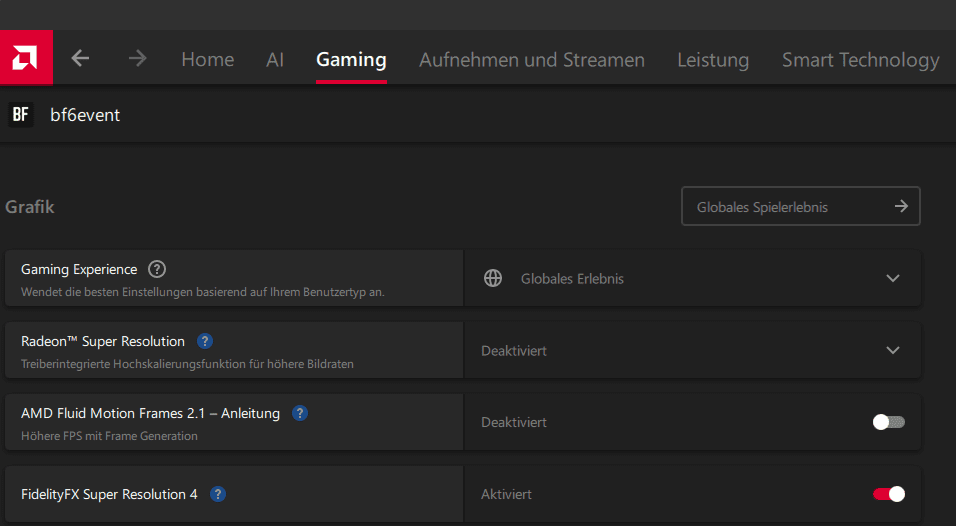Switch to the AI tab
Screen dimensions: 956x526
tap(275, 60)
